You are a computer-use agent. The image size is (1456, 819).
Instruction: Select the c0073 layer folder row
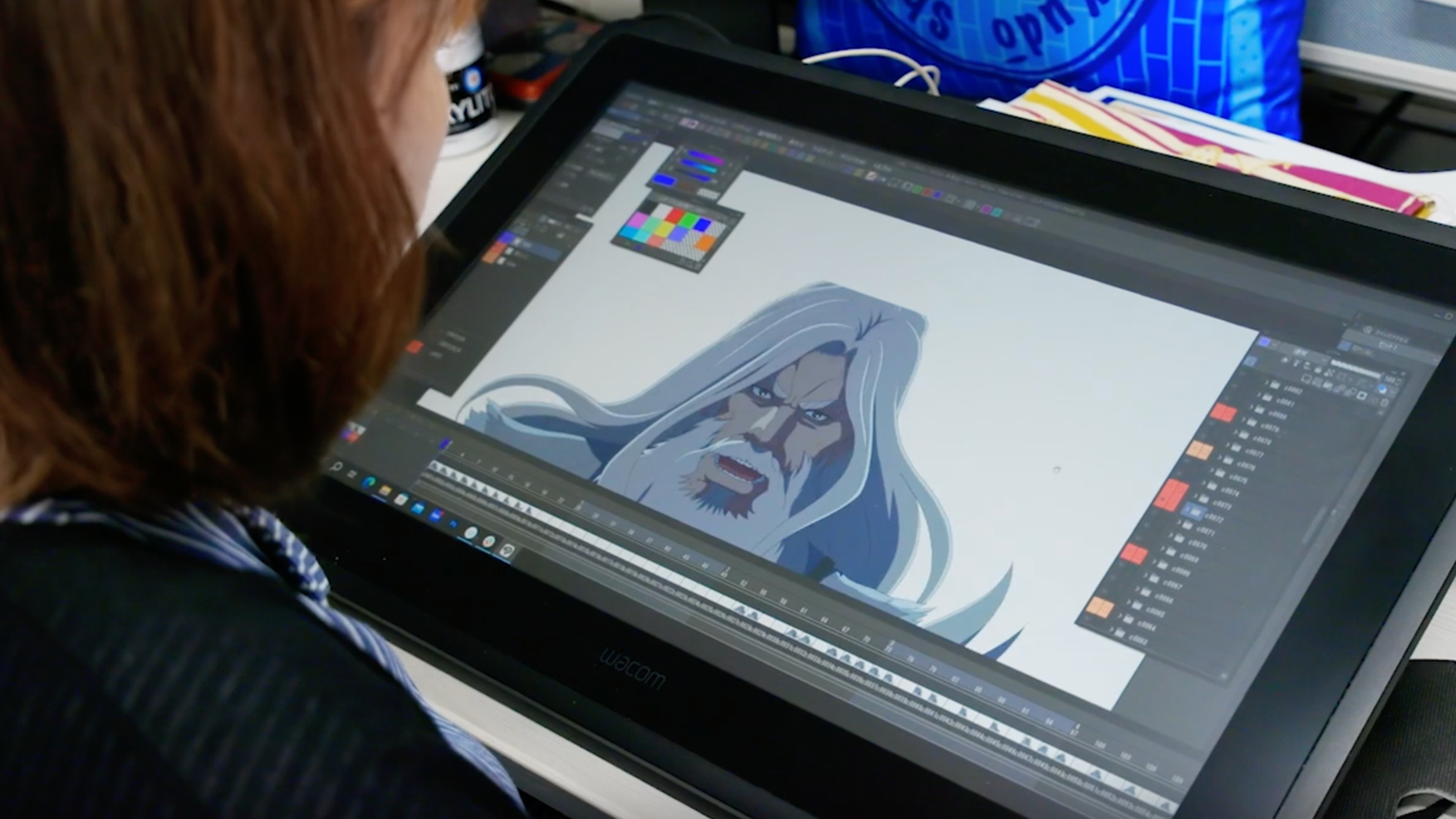pos(1214,502)
